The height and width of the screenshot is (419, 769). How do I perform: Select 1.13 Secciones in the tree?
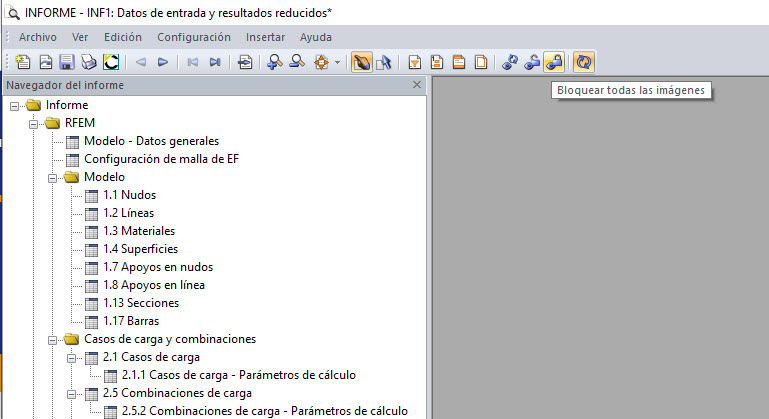tap(141, 303)
